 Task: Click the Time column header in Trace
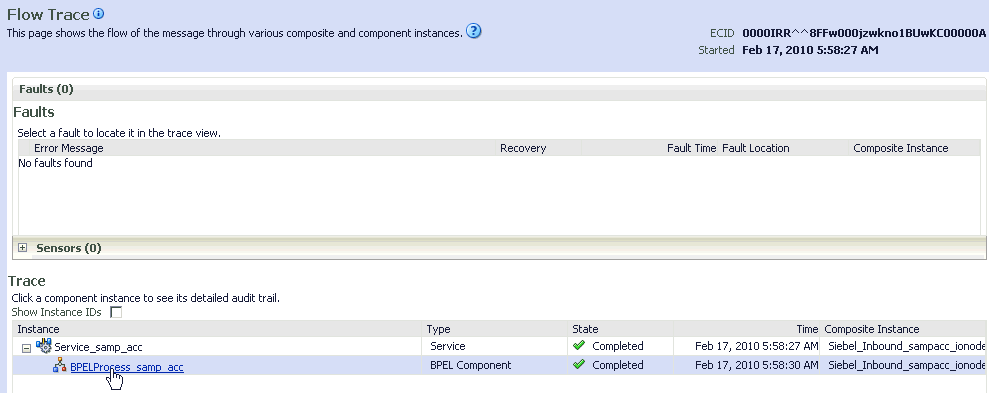tap(807, 329)
